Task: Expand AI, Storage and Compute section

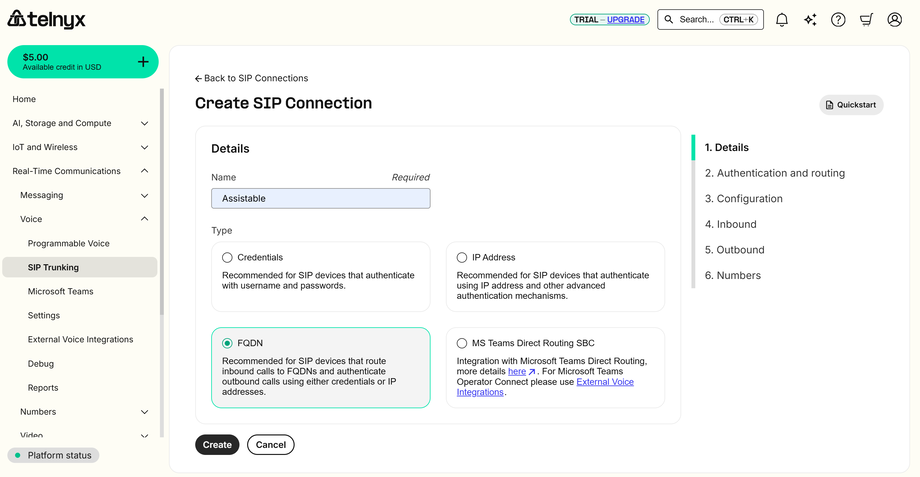Action: coord(144,123)
